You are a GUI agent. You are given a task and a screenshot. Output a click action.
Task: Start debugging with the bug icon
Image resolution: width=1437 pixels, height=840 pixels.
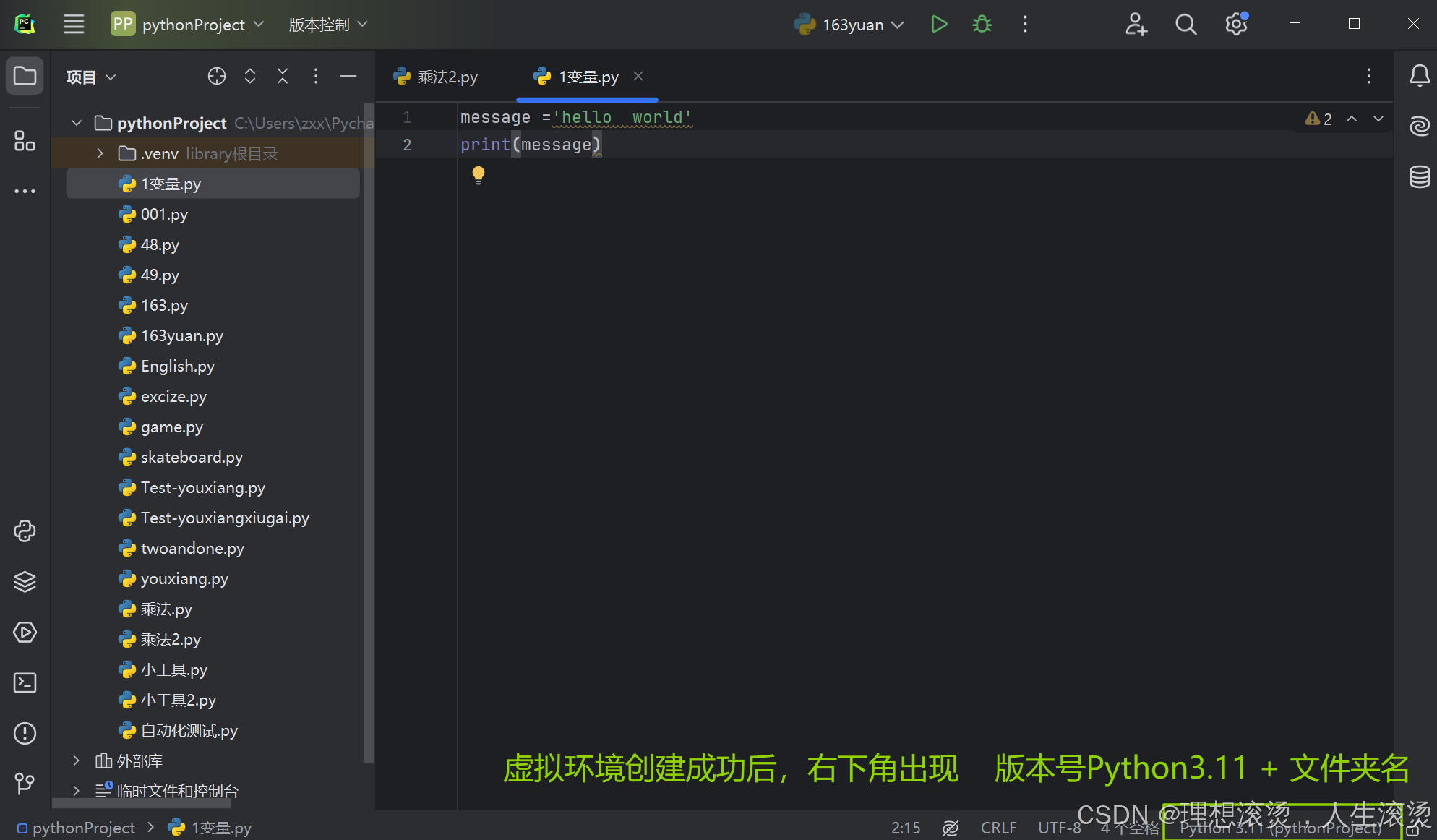click(982, 25)
